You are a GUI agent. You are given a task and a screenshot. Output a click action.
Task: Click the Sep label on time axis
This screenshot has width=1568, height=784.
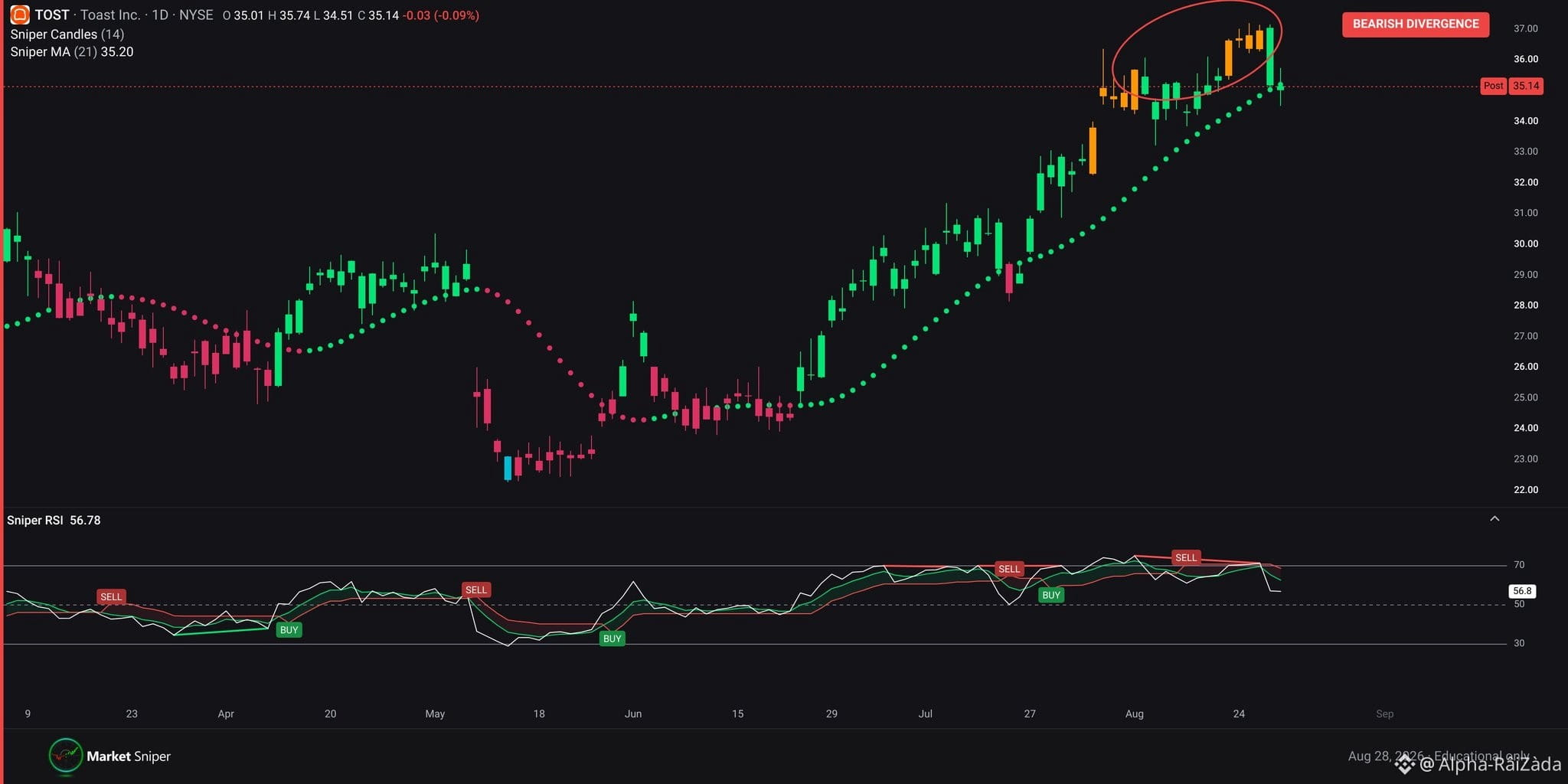tap(1385, 714)
